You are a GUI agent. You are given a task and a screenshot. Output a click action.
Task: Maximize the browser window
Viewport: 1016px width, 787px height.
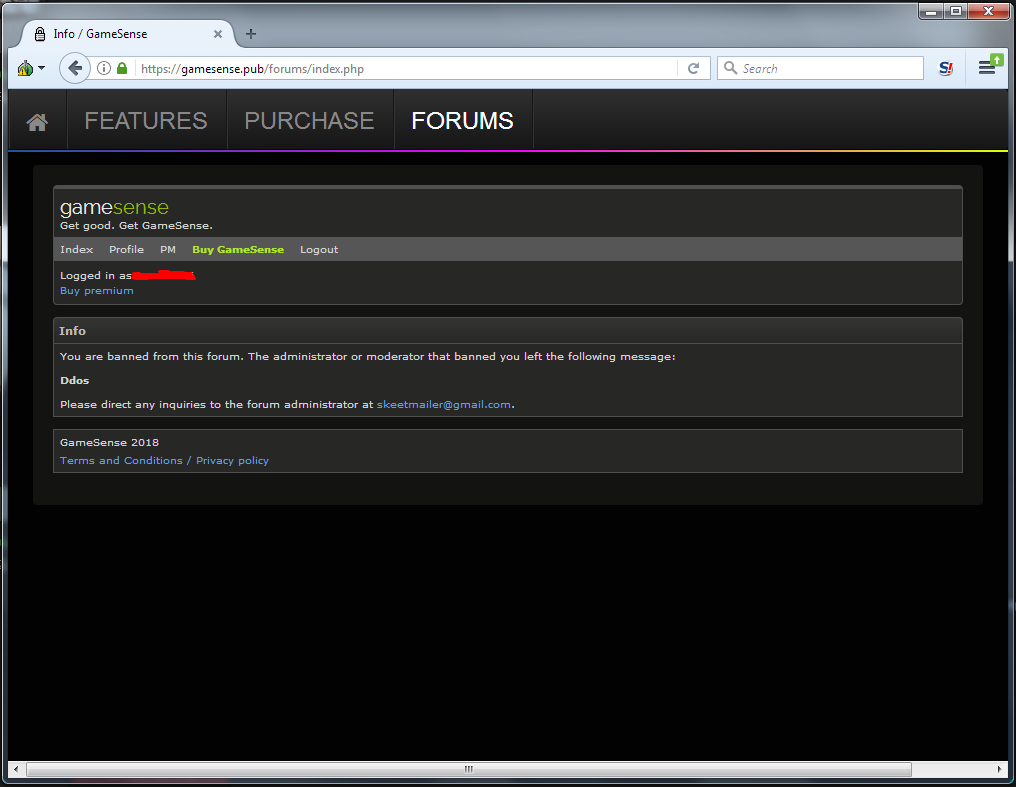[x=956, y=11]
